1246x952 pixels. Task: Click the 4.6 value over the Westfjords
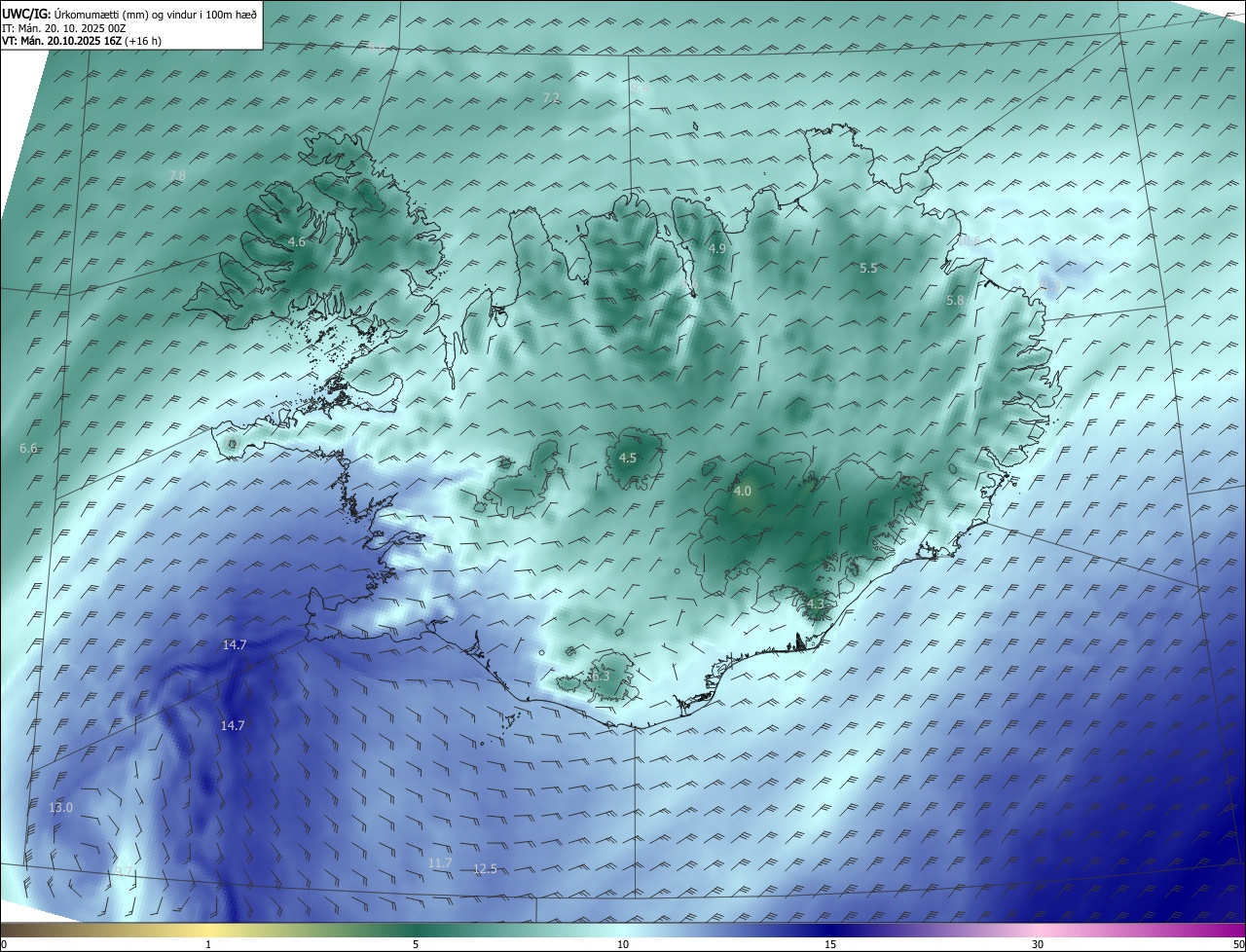point(297,241)
